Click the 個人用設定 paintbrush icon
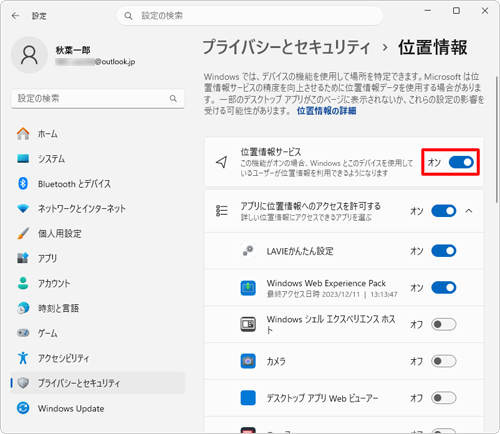Viewport: 500px width, 434px height. pyautogui.click(x=23, y=233)
